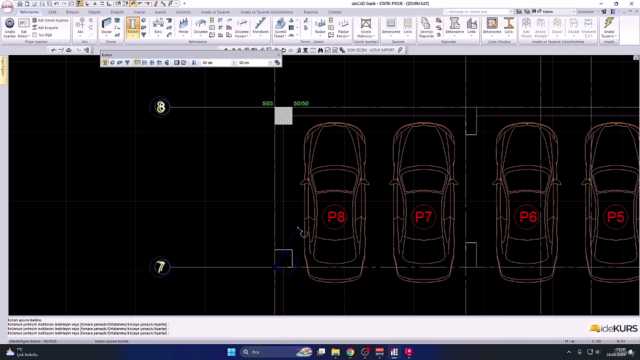Open Çelik drawing creation in Çizim Oluştur
This screenshot has width=640, height=360.
pyautogui.click(x=509, y=26)
